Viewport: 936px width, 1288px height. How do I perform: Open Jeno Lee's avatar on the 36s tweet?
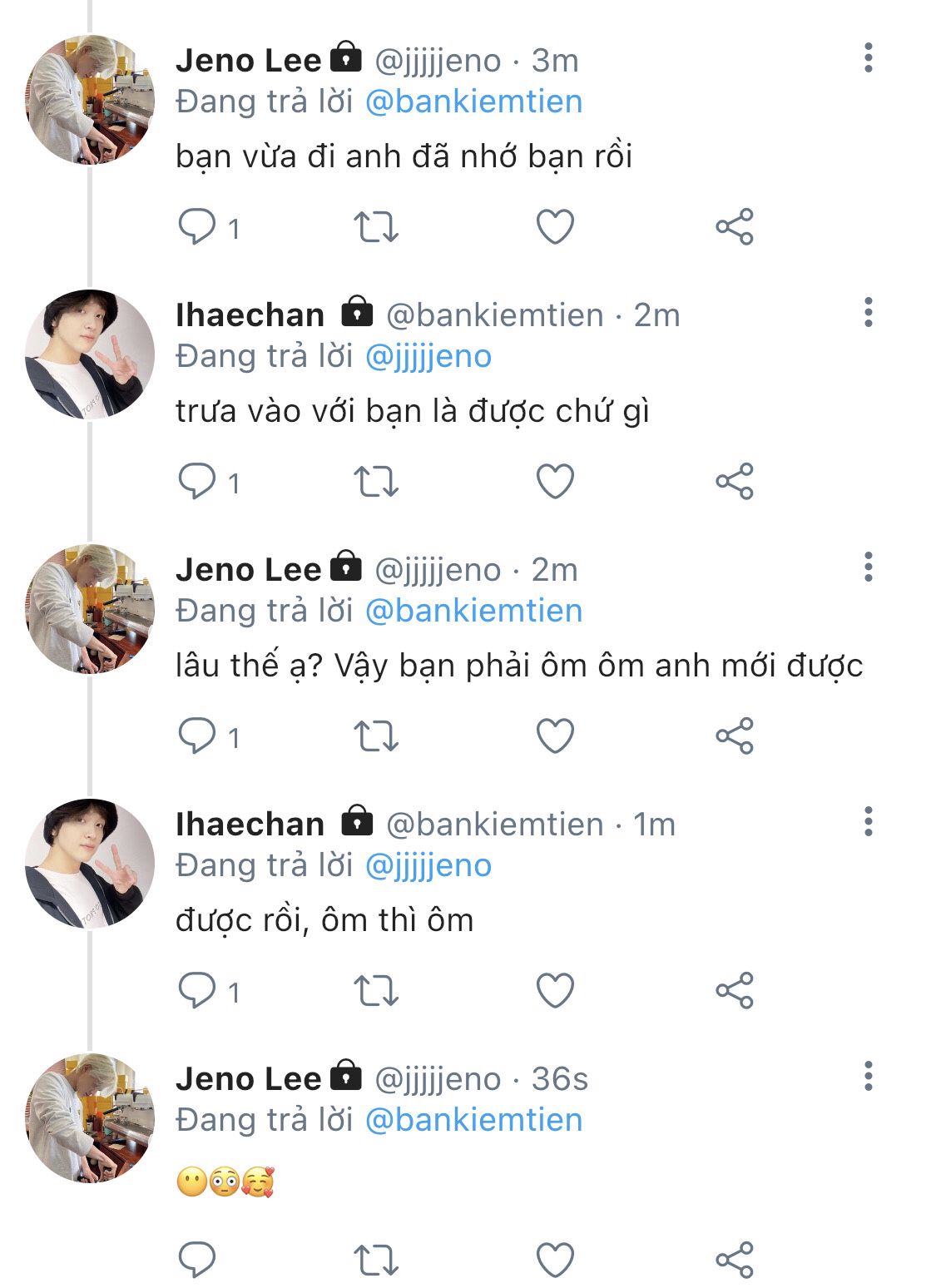click(x=90, y=1117)
